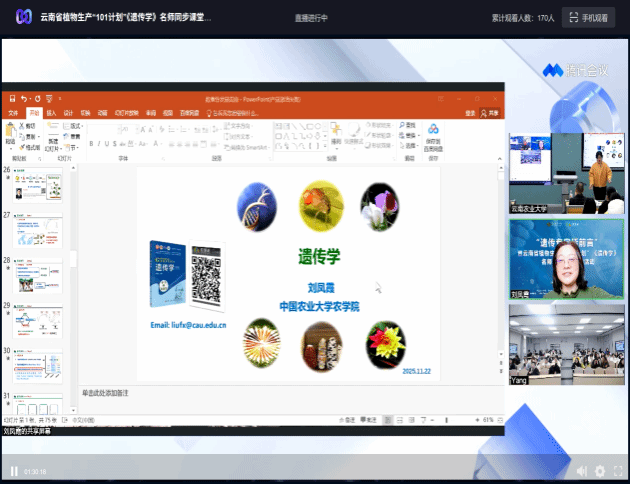The image size is (630, 484).
Task: Select slide 28 thumbnail in panel
Action: (x=38, y=274)
